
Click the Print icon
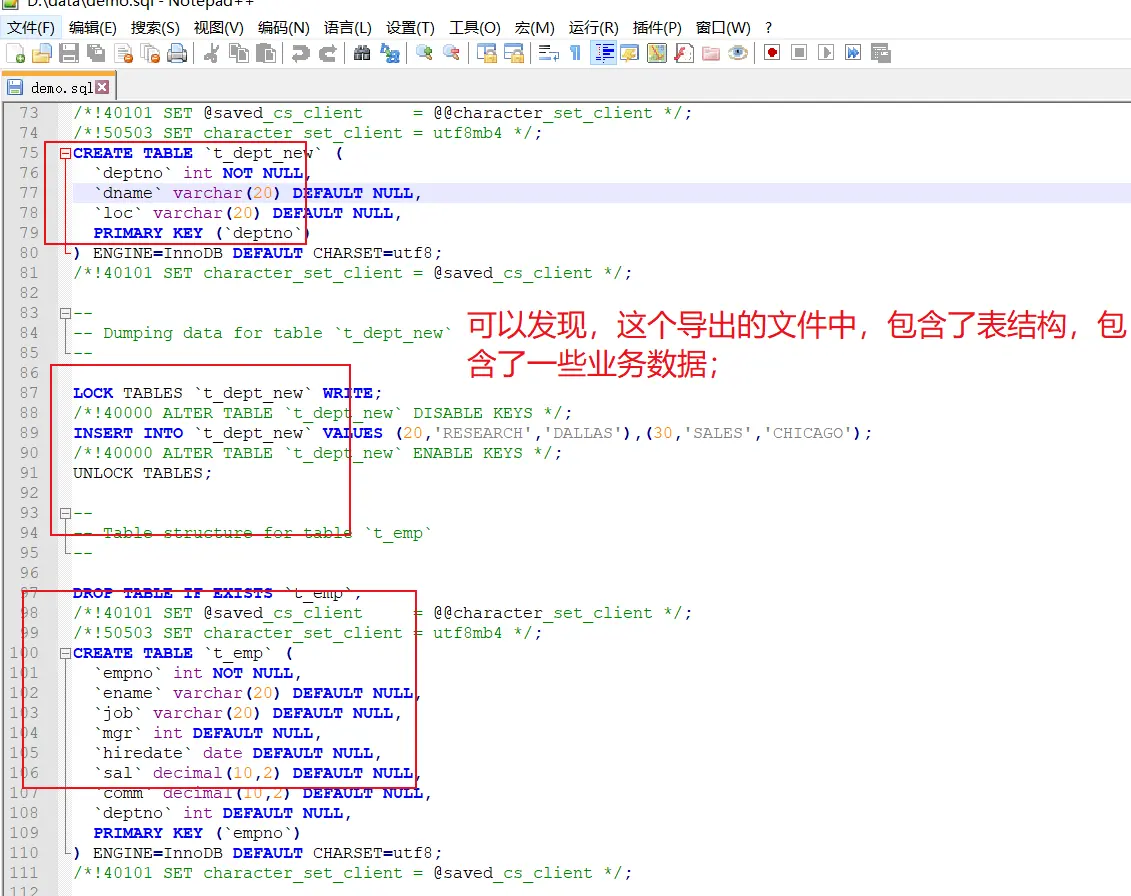177,53
